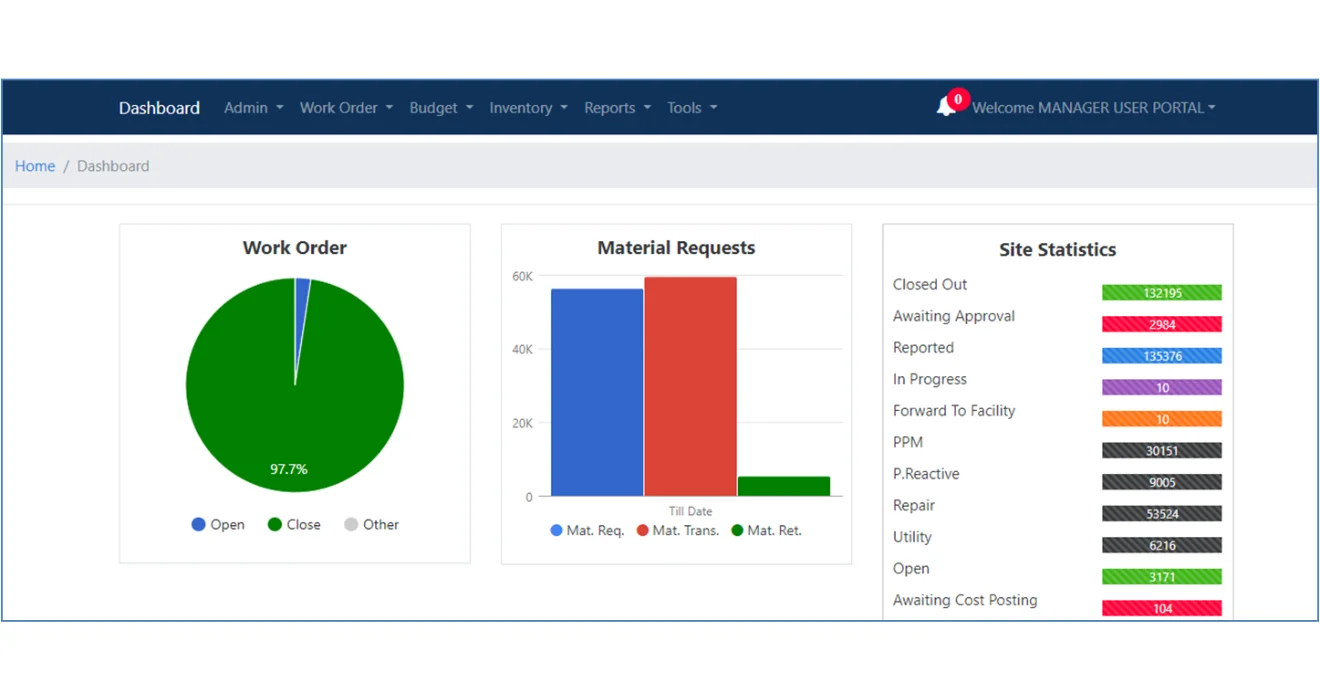The width and height of the screenshot is (1320, 700).
Task: Toggle the Close legend marker in Work Order chart
Action: [x=275, y=525]
